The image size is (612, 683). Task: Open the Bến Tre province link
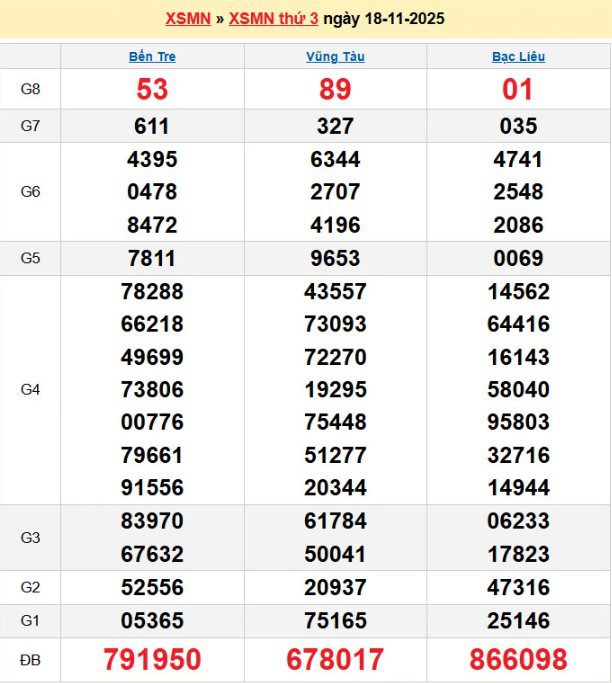pos(152,57)
